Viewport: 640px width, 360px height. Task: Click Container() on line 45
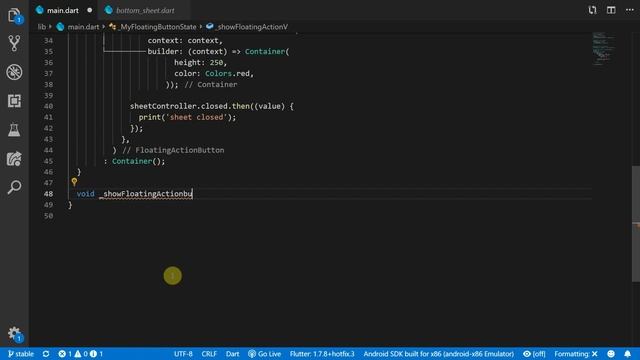(137, 161)
